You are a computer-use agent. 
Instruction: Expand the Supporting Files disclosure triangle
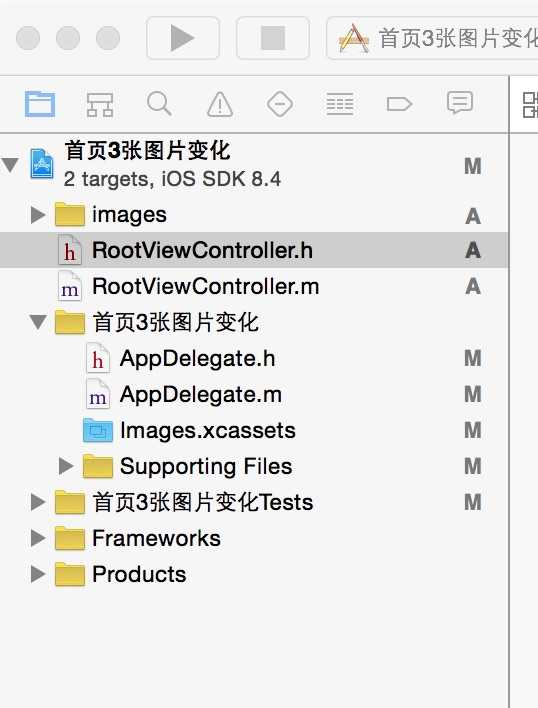(66, 466)
